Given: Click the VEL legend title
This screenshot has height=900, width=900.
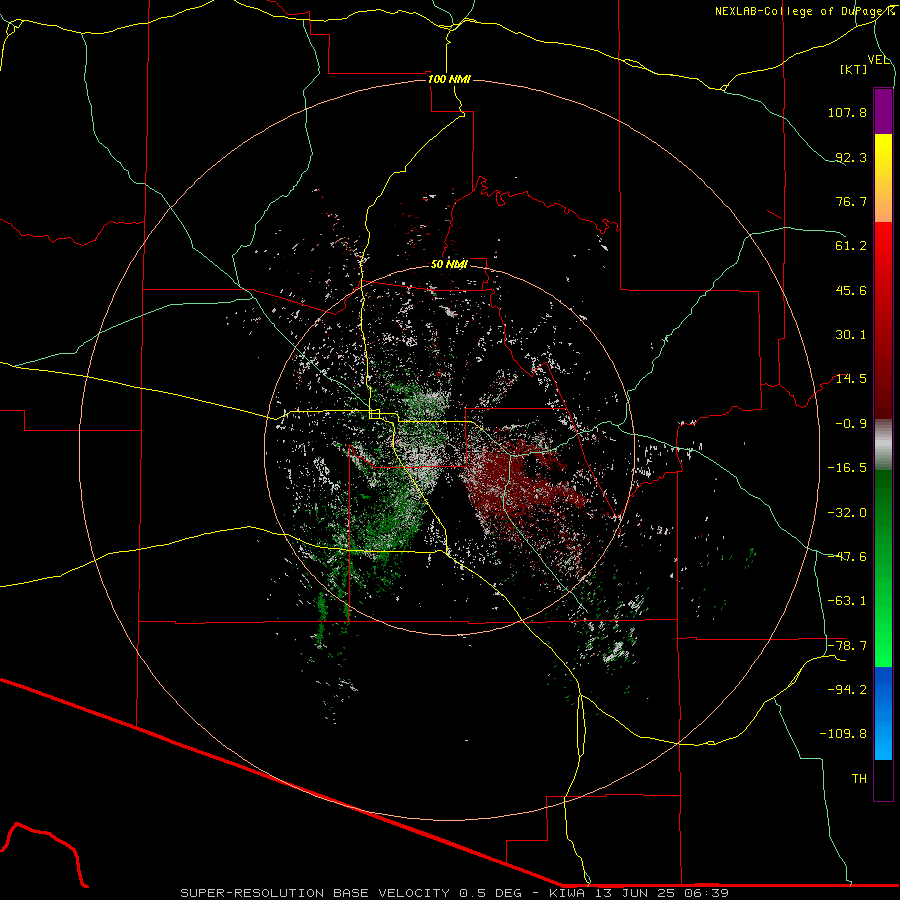Looking at the screenshot, I should point(878,60).
